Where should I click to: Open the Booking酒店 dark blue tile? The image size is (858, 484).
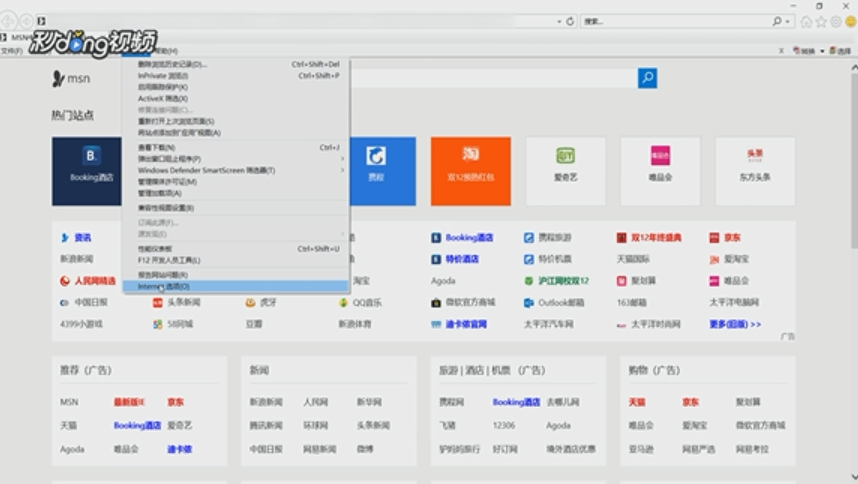[x=87, y=171]
